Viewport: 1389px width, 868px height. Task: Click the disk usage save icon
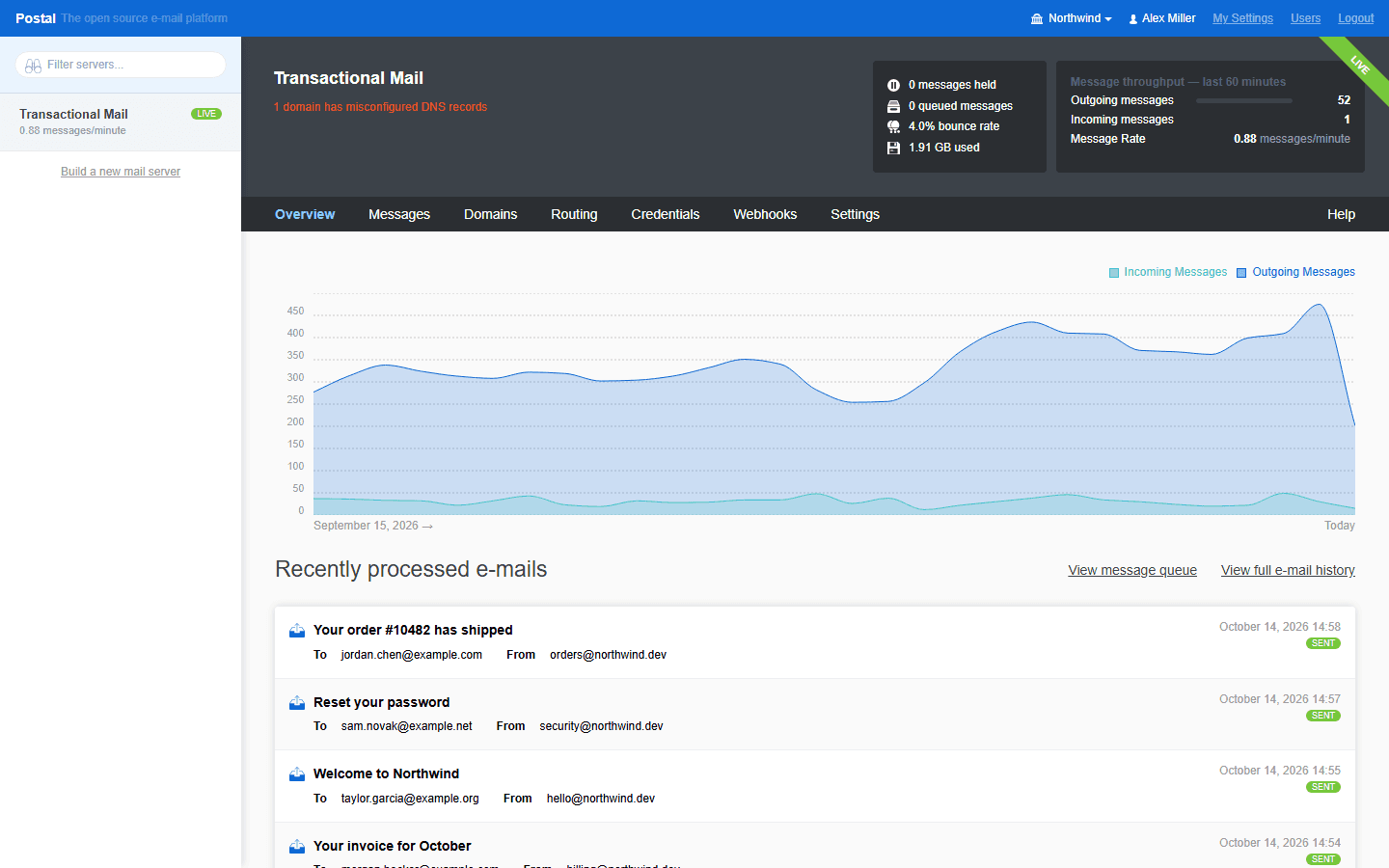pos(893,148)
